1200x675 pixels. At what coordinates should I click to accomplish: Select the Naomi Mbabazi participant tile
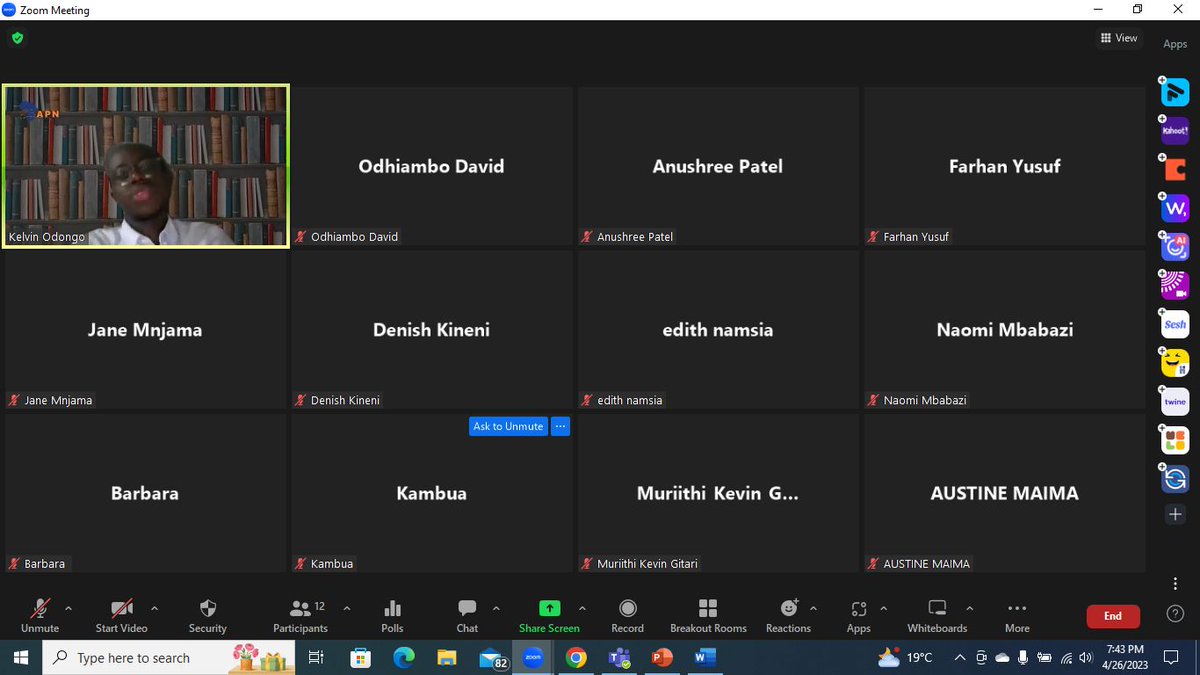[1004, 330]
